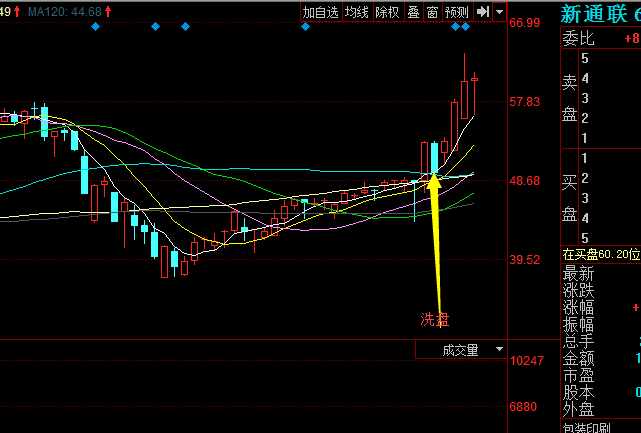The image size is (641, 433).
Task: Click the 委比 label
Action: (578, 38)
